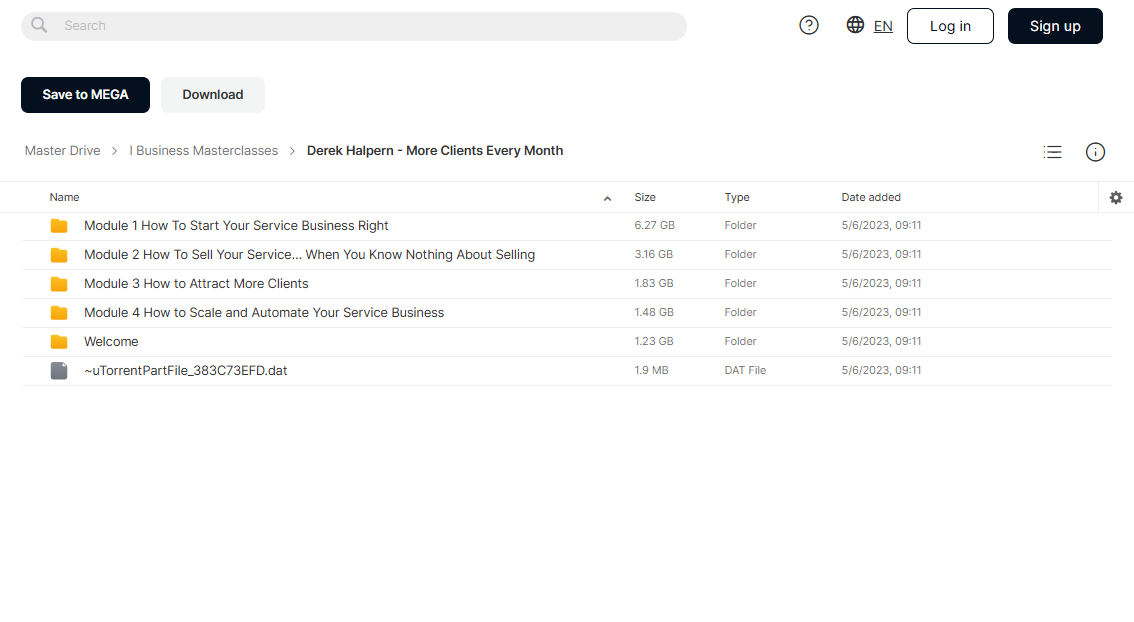Click Save to MEGA button
This screenshot has width=1134, height=622.
pyautogui.click(x=85, y=95)
